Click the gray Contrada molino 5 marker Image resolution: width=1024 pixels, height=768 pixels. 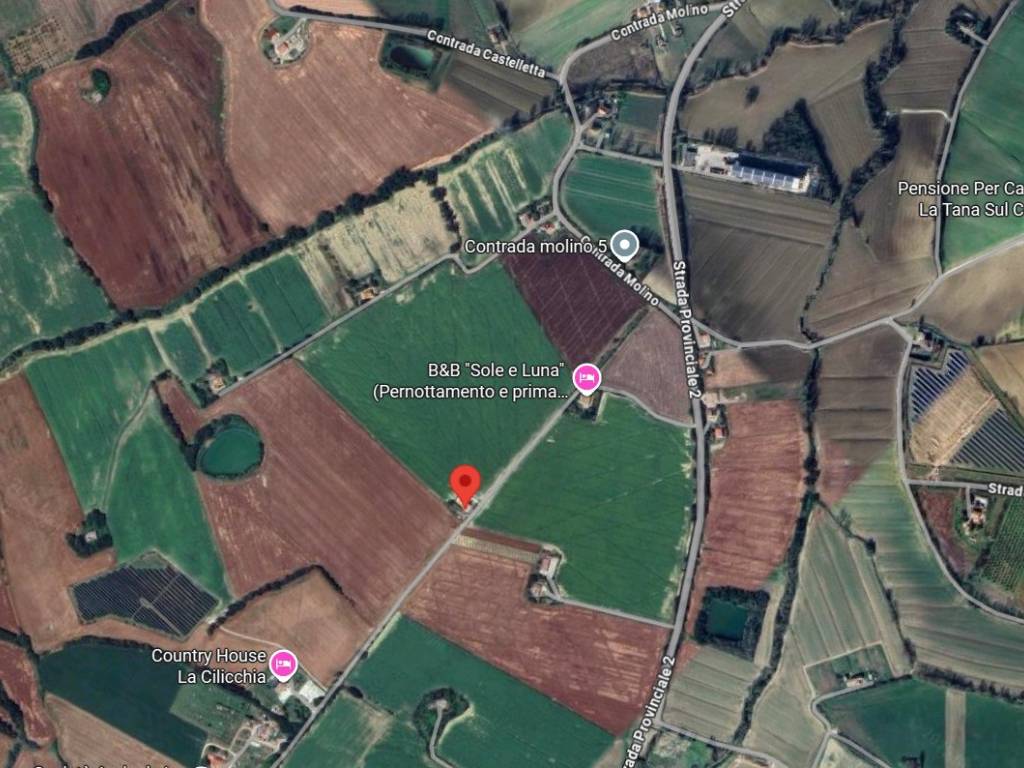(625, 246)
